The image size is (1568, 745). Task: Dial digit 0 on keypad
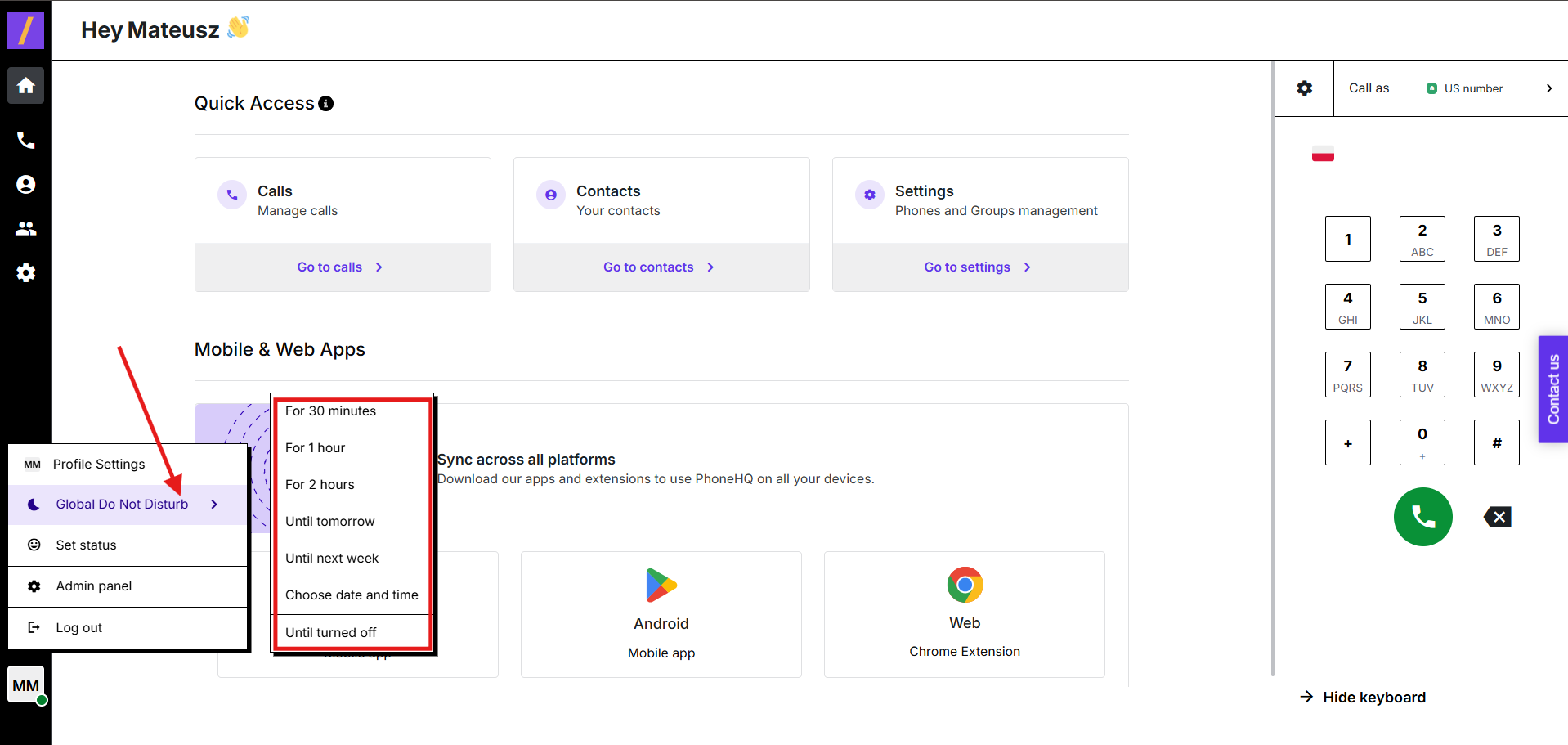[1422, 442]
